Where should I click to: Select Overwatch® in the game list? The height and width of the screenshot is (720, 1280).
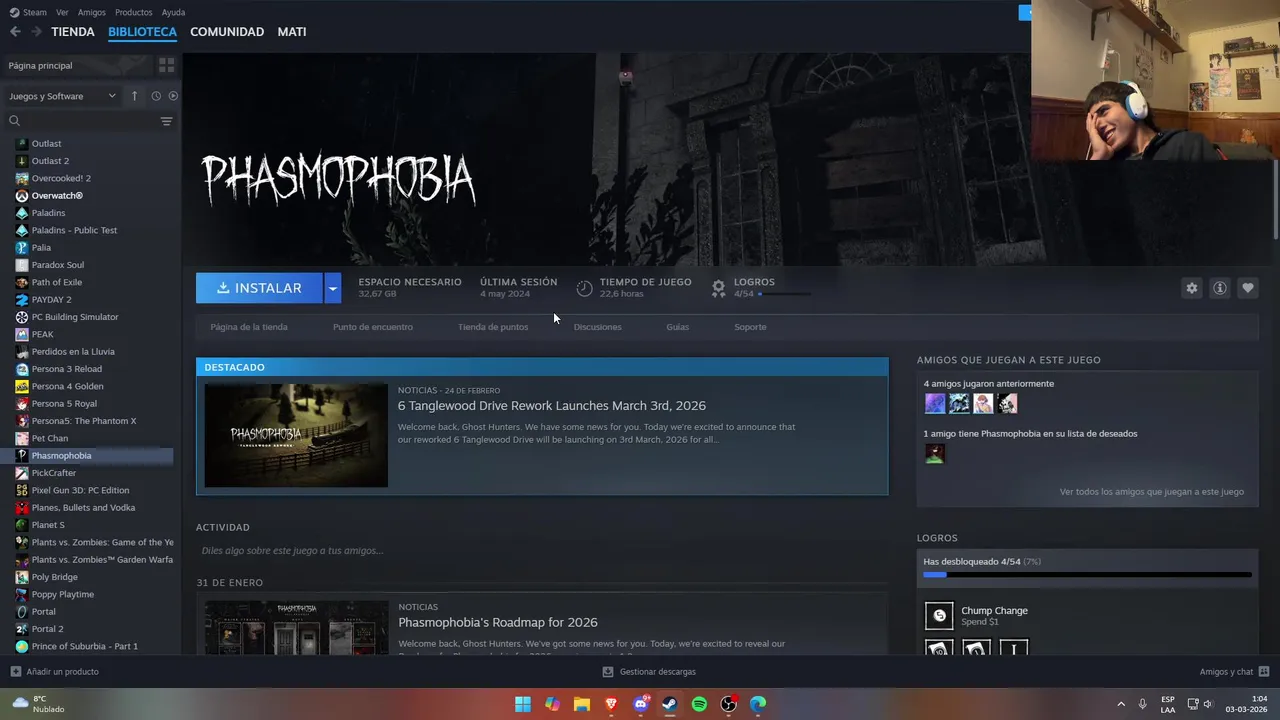[57, 195]
